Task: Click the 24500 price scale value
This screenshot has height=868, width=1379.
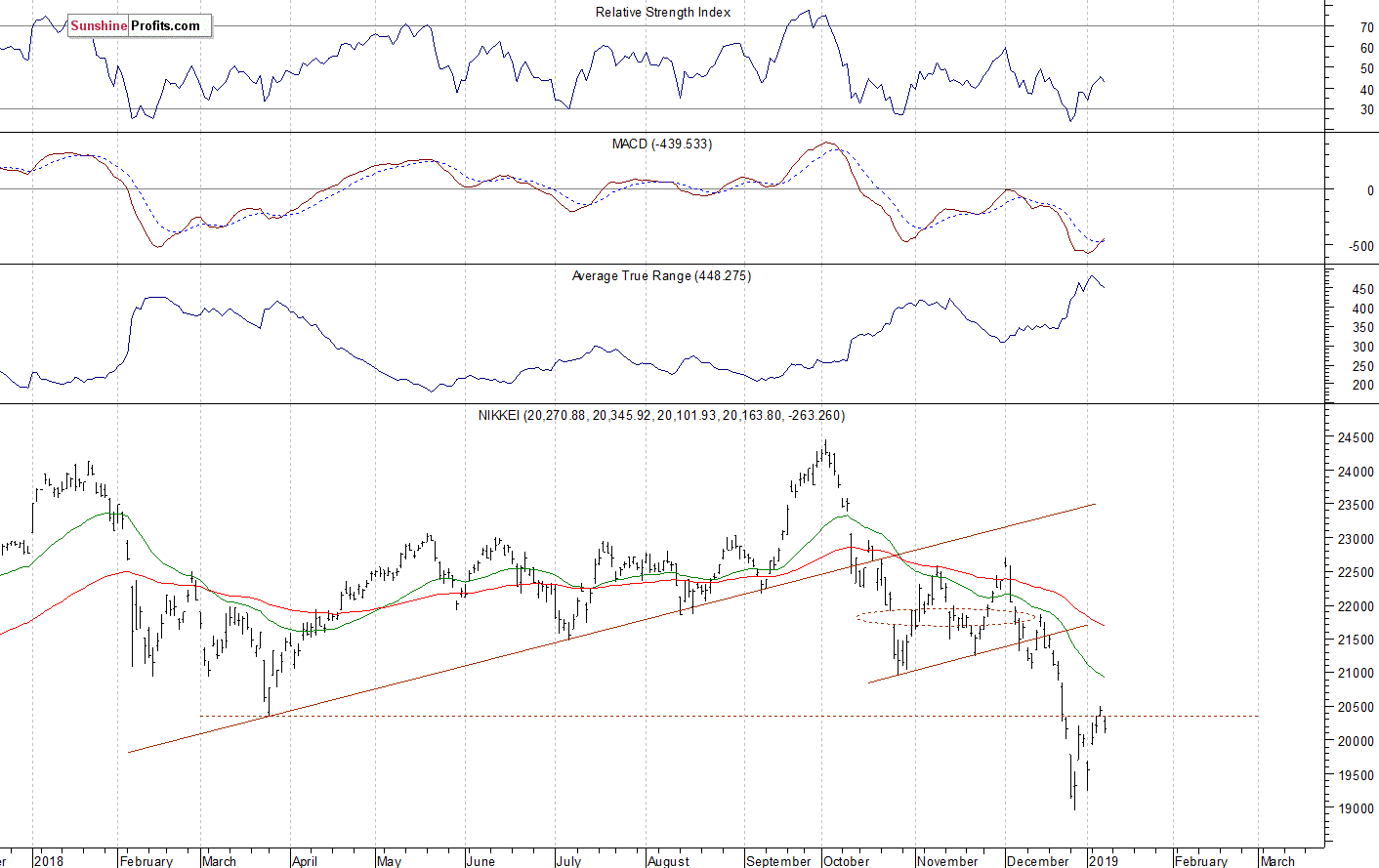Action: coord(1356,437)
